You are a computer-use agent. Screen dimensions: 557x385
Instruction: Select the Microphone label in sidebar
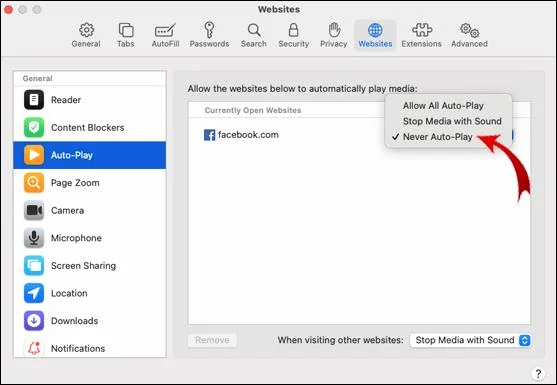(x=76, y=238)
